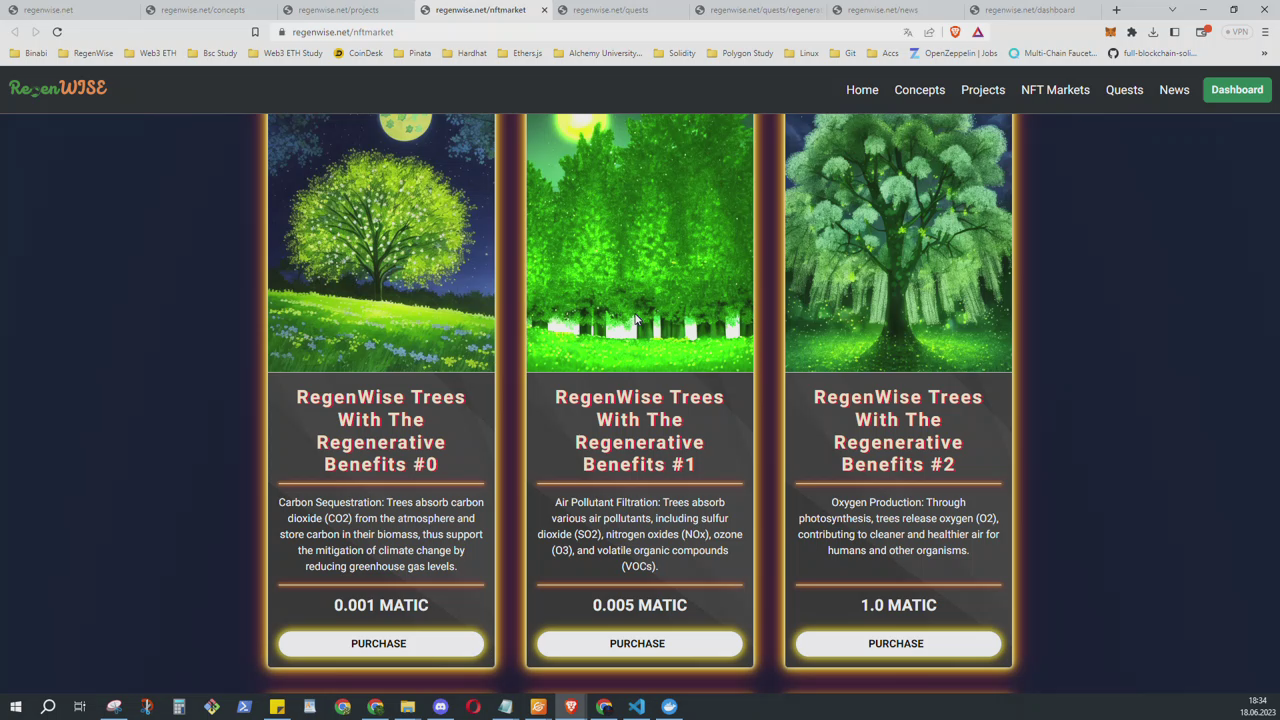1280x720 pixels.
Task: Click the address bar URL field
Action: point(580,32)
